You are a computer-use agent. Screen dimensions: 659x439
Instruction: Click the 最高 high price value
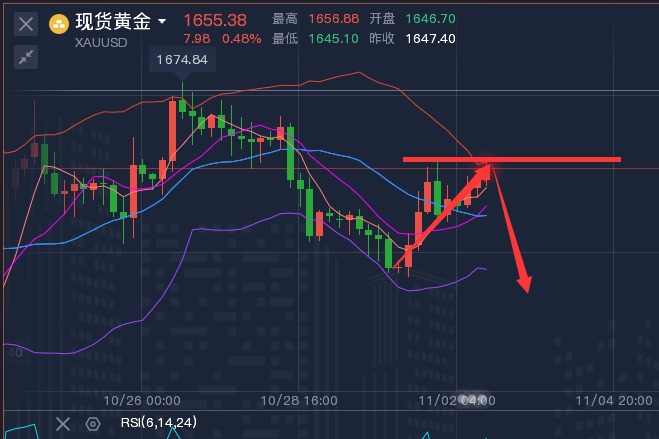click(330, 19)
